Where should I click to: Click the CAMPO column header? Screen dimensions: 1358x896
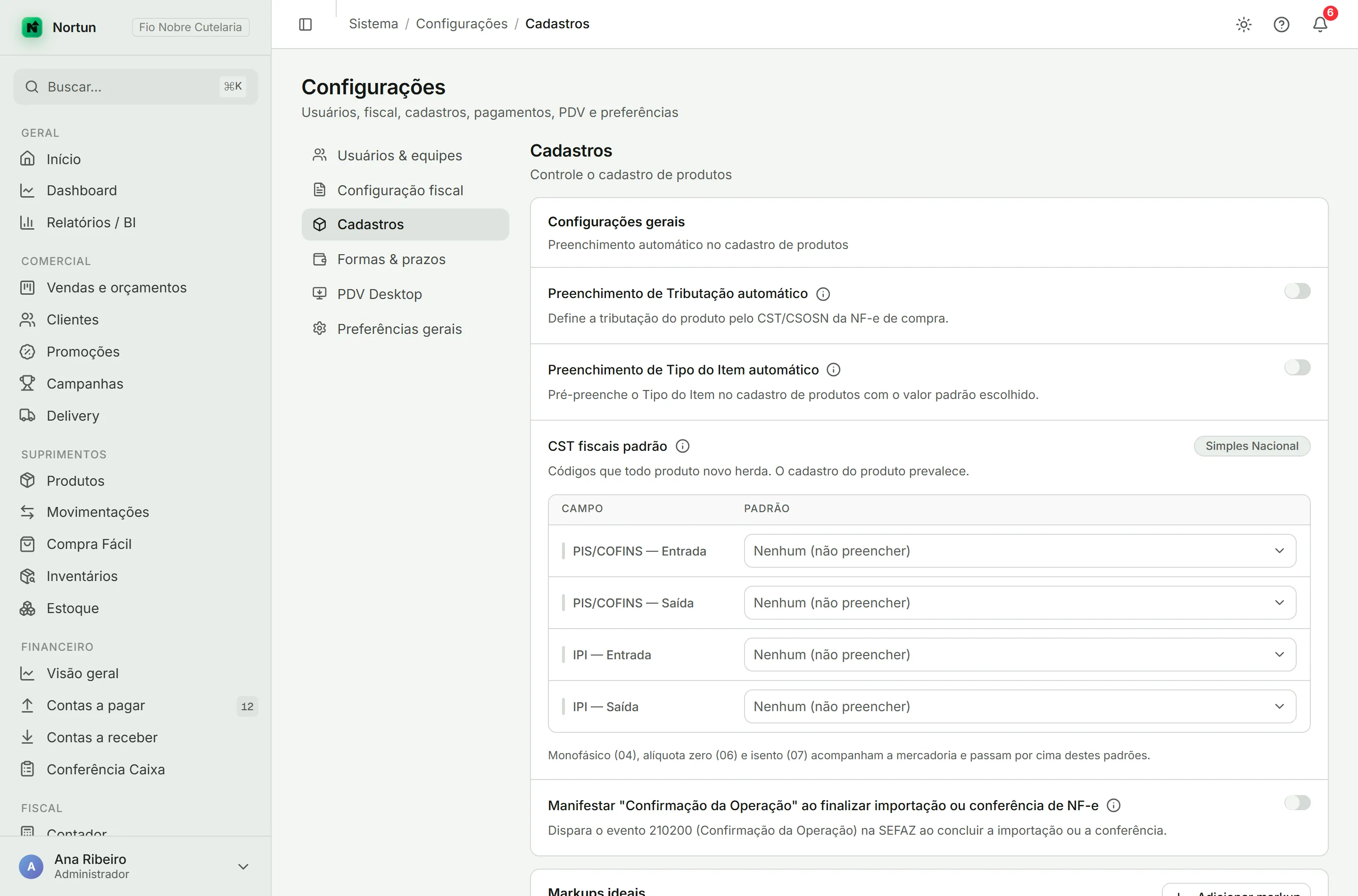(x=582, y=508)
